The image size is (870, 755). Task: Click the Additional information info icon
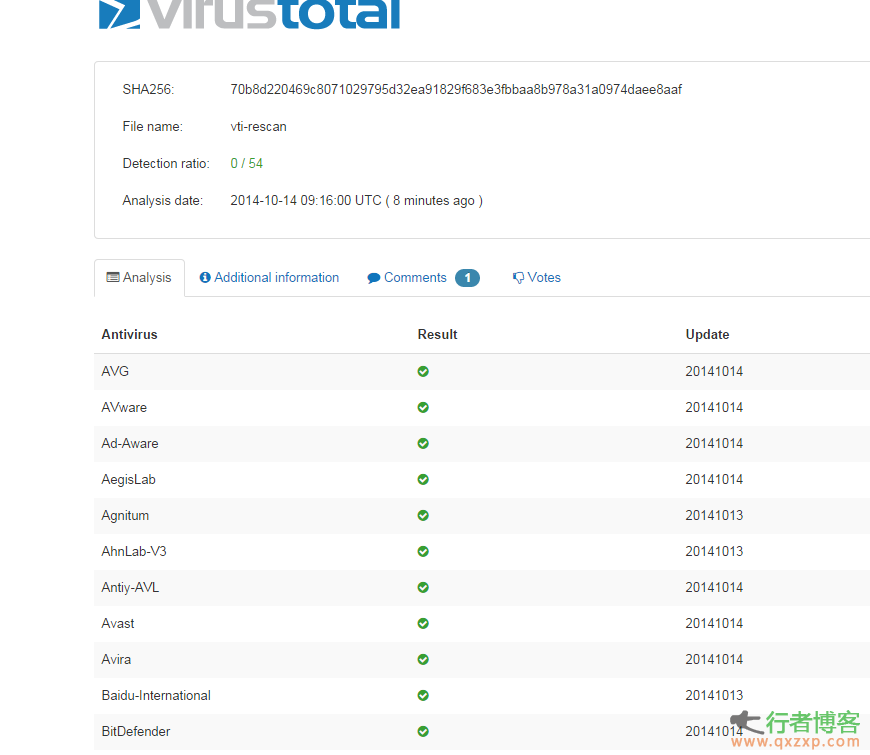(205, 277)
